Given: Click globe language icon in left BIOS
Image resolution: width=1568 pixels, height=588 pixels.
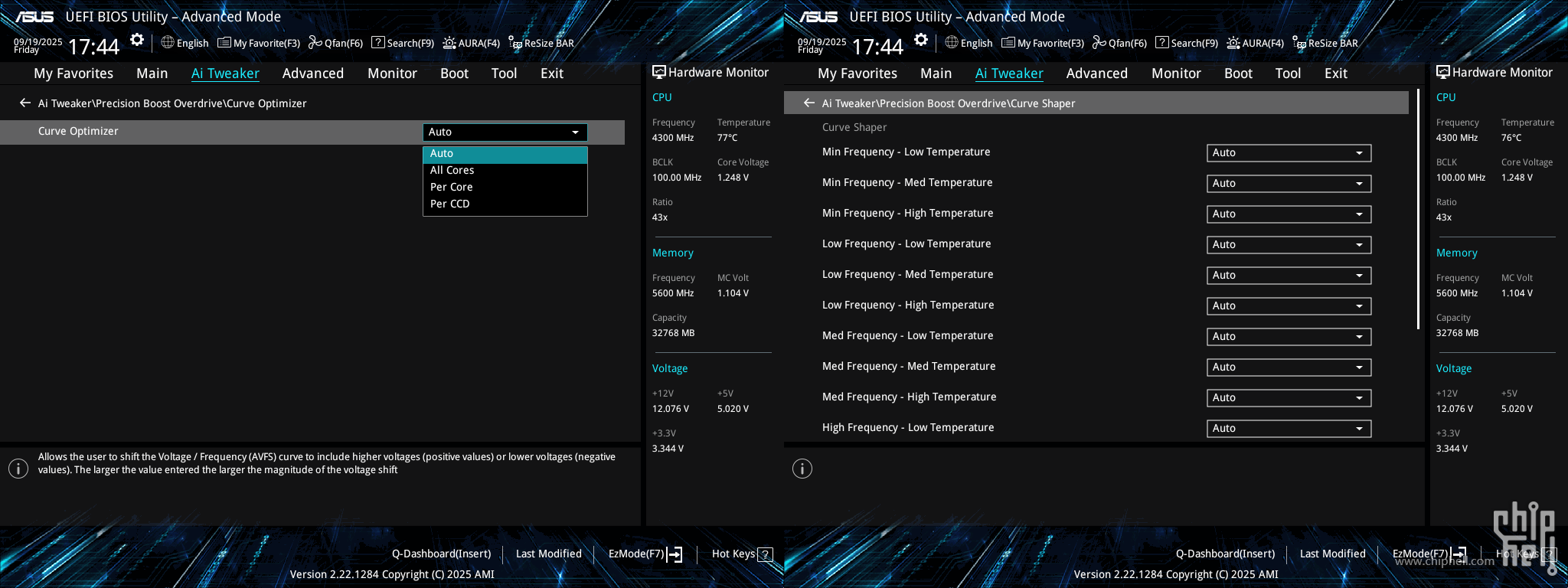Looking at the screenshot, I should click(168, 42).
